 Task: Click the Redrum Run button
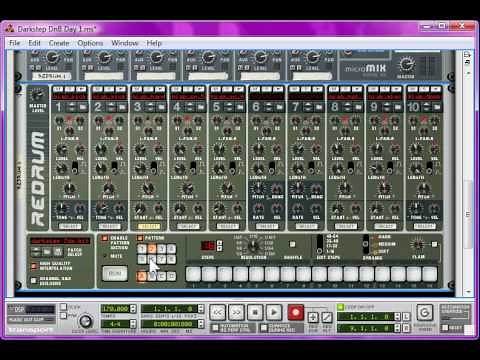click(115, 273)
